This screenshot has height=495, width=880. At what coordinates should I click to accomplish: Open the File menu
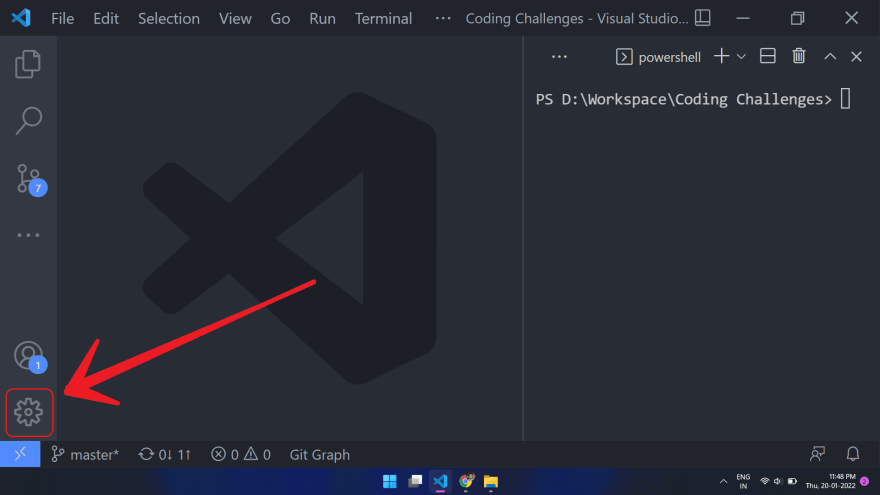point(62,19)
